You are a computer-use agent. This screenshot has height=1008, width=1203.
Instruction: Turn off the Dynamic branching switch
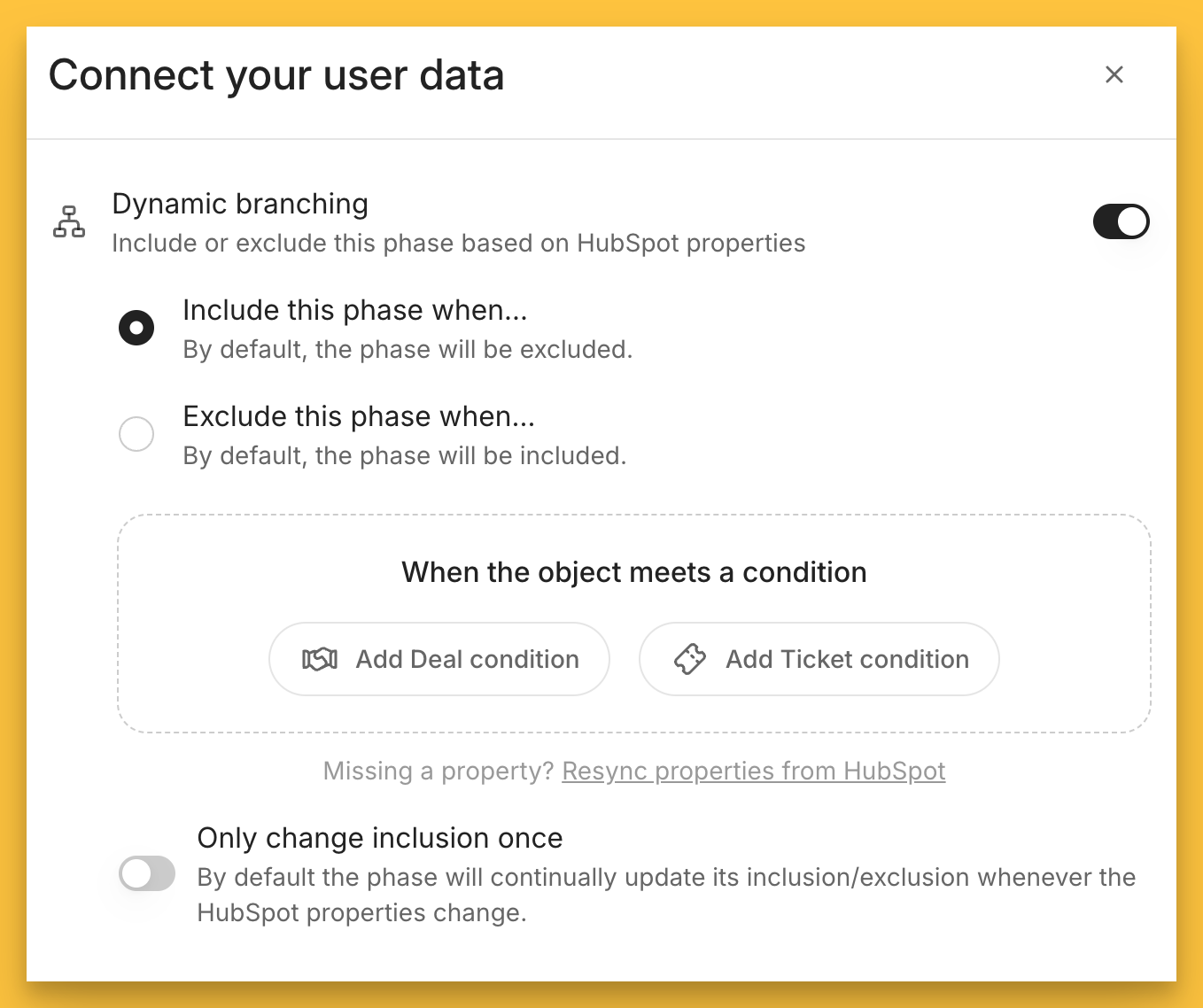click(1121, 221)
